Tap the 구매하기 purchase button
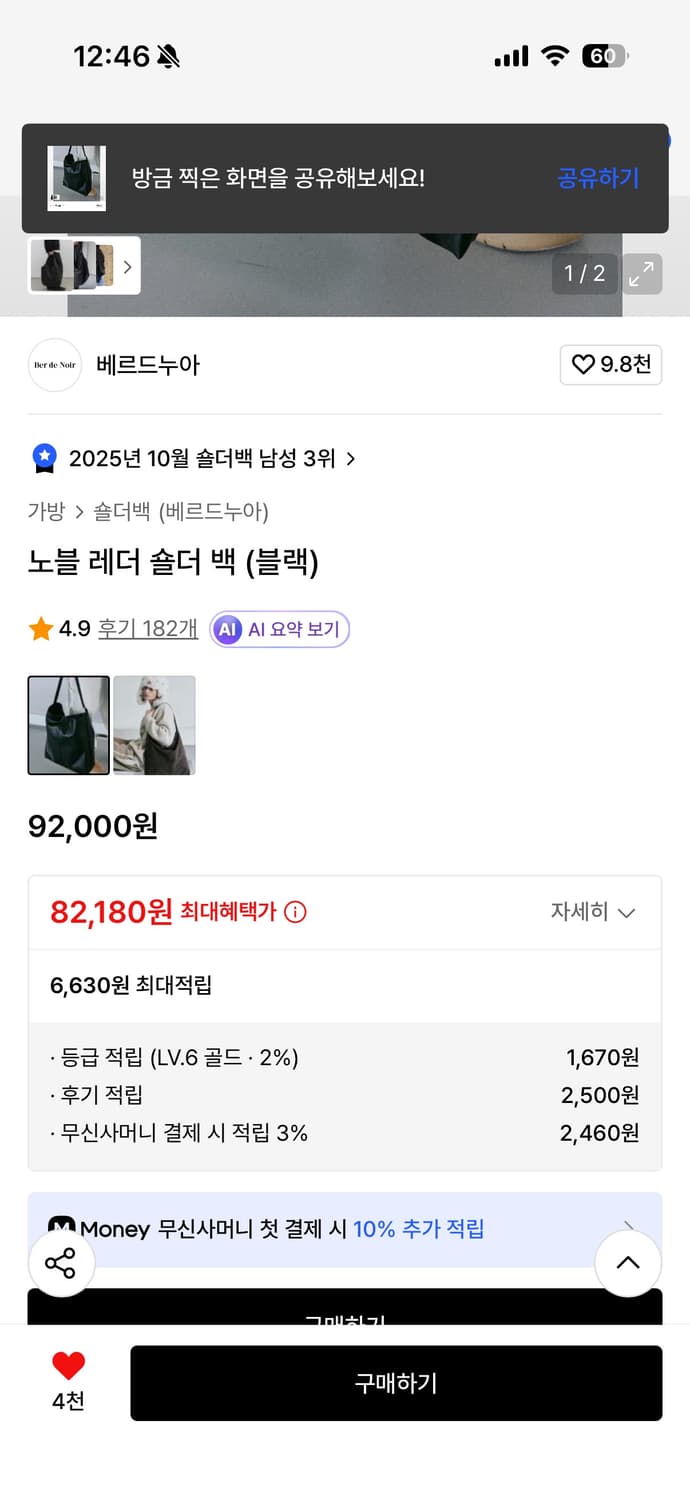This screenshot has height=1500, width=690. (396, 1383)
